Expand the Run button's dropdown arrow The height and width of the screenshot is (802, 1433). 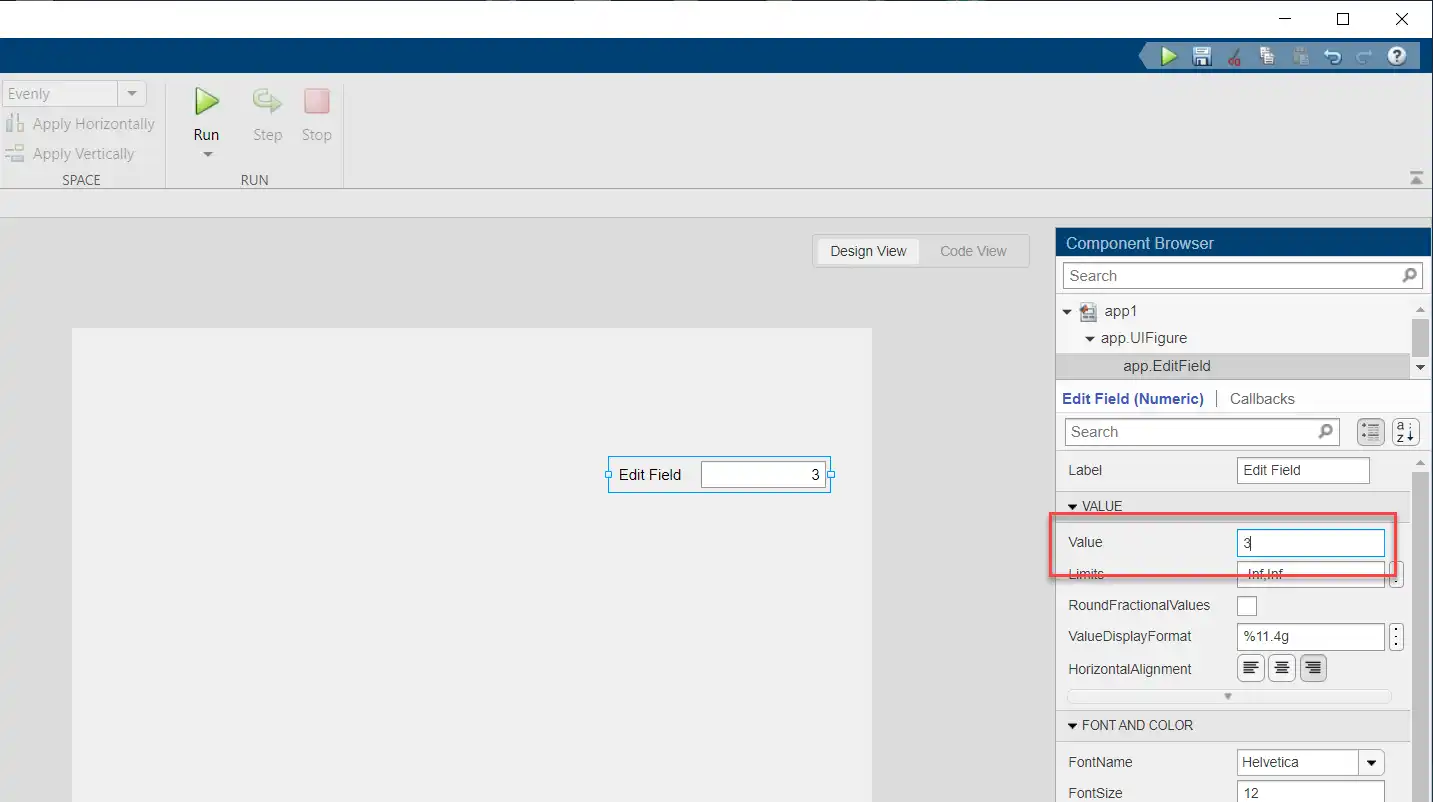point(208,155)
